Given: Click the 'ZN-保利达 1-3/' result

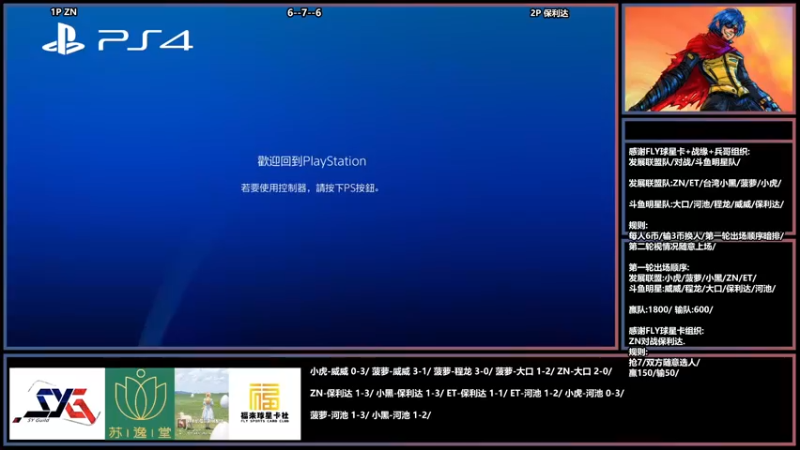Looking at the screenshot, I should coord(341,393).
